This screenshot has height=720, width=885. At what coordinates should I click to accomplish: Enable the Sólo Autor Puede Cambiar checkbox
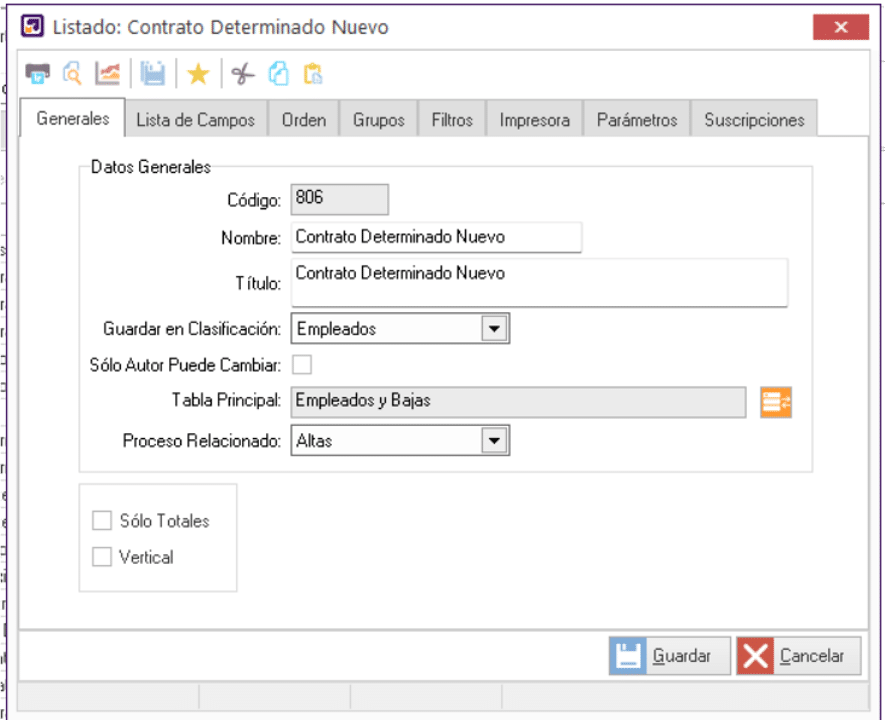301,364
